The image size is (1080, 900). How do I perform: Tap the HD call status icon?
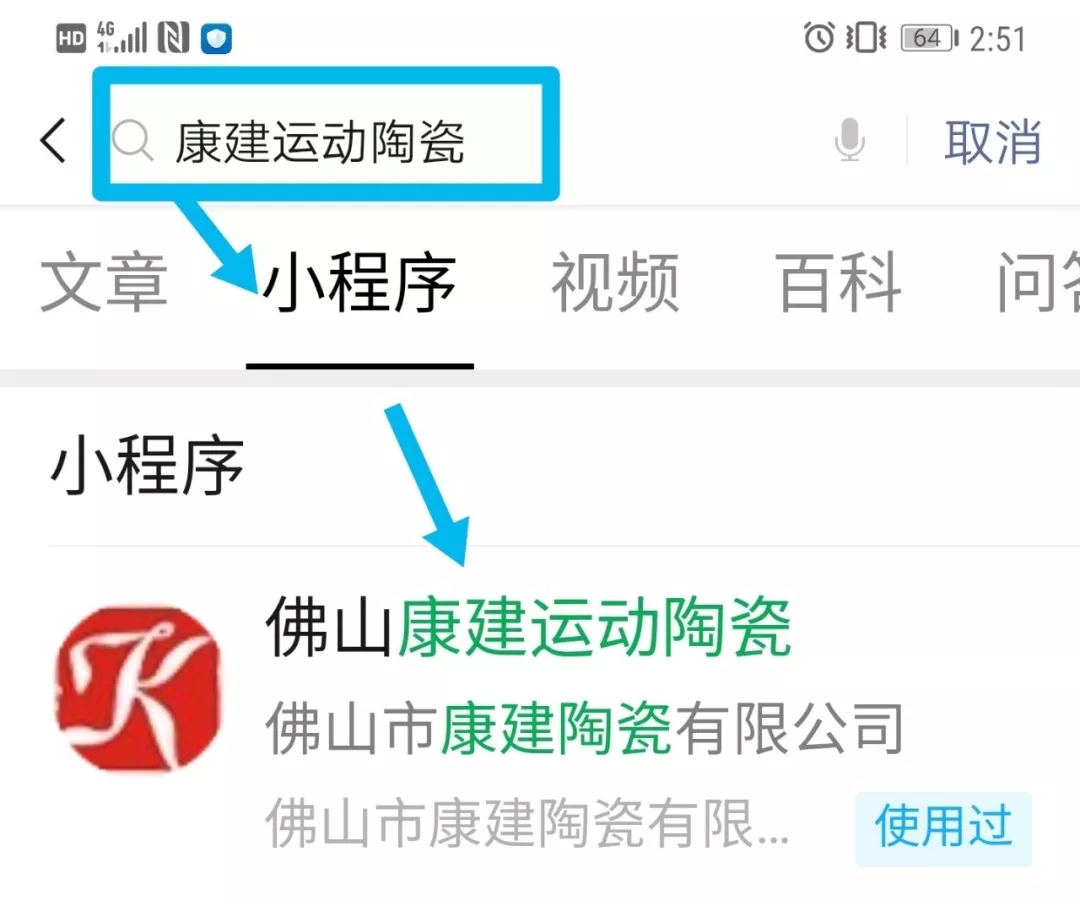tap(71, 38)
